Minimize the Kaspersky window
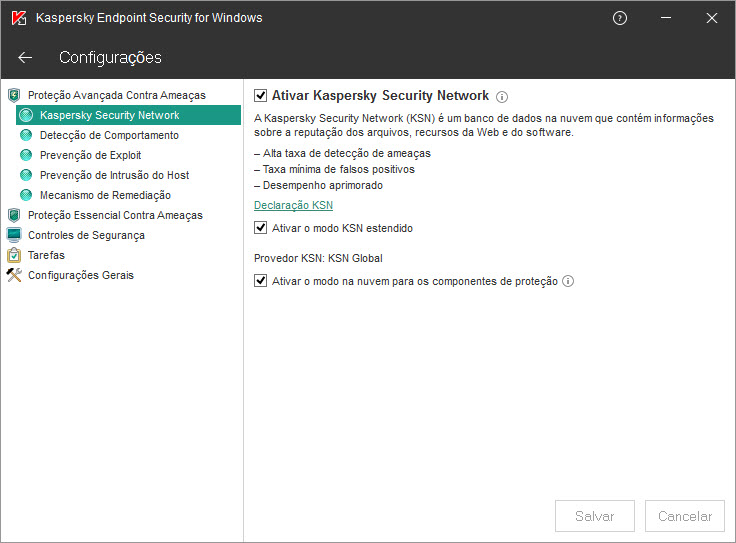Viewport: 736px width, 543px height. click(x=666, y=18)
